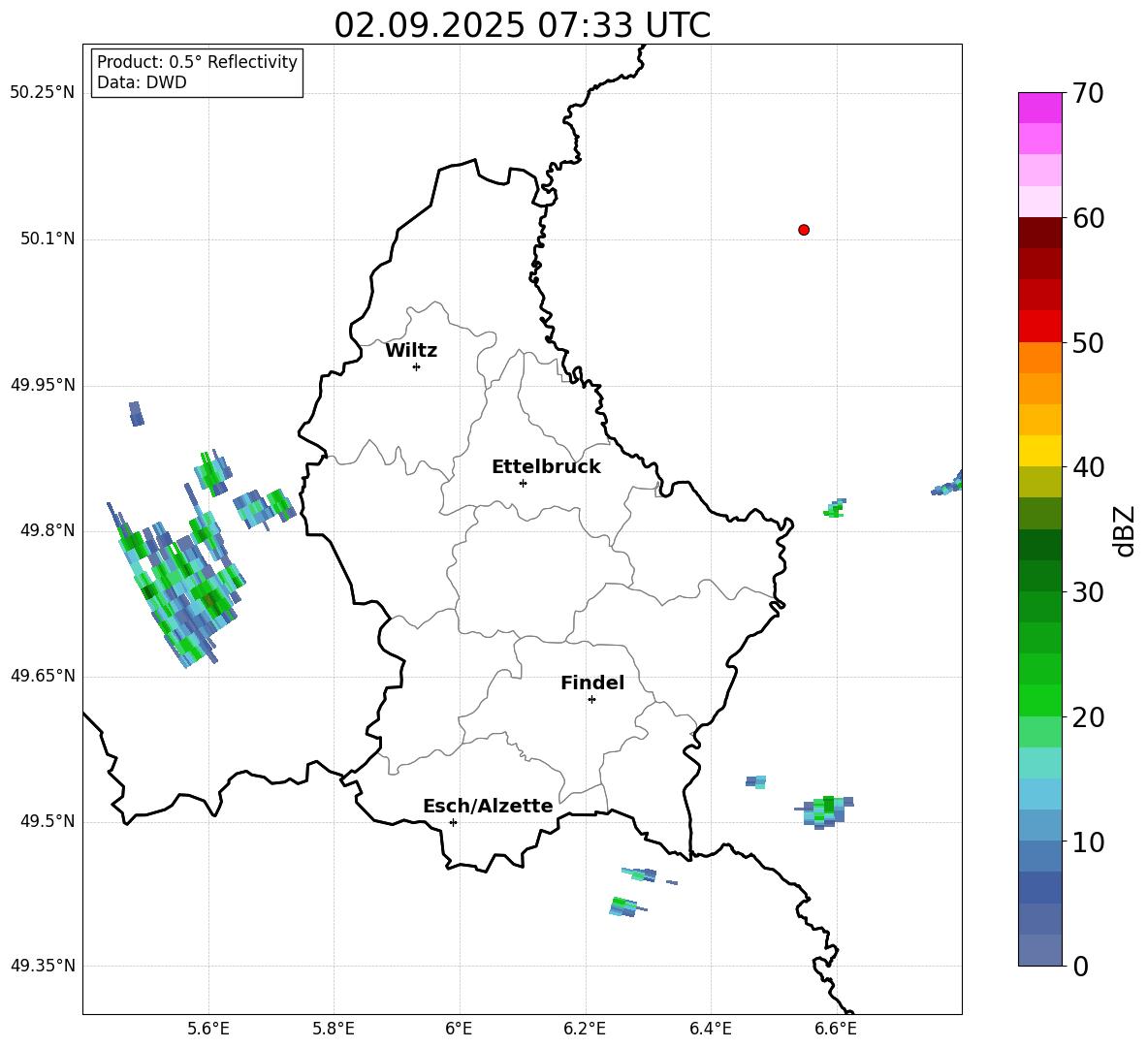Click the 50 colorbar tick label
1148x1048 pixels.
coord(1088,342)
